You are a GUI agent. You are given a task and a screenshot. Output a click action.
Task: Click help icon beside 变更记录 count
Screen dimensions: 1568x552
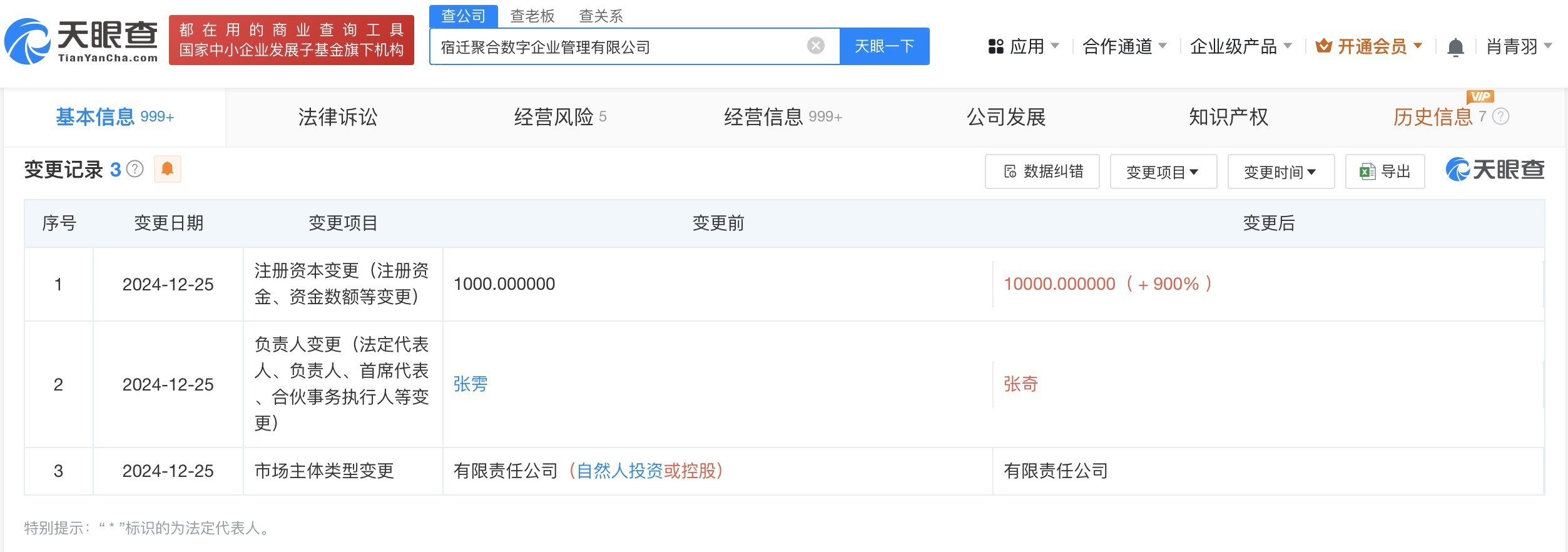(x=135, y=169)
